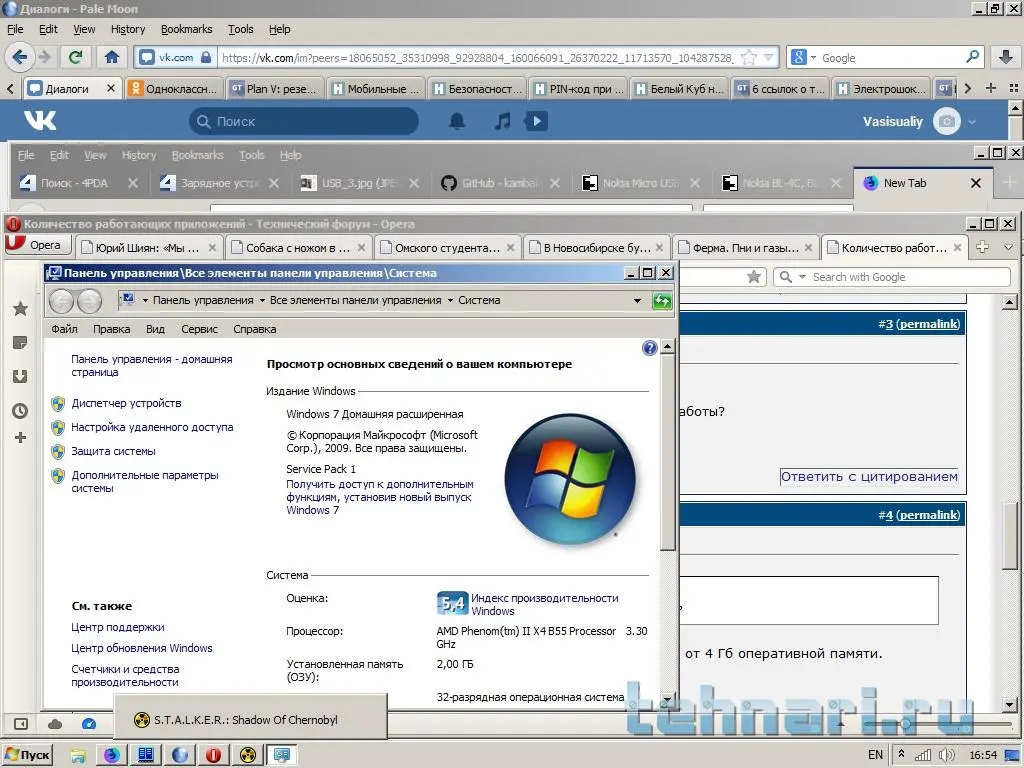Click System window vertical scrollbar thumb
Screen dimensions: 1024x768
point(667,453)
